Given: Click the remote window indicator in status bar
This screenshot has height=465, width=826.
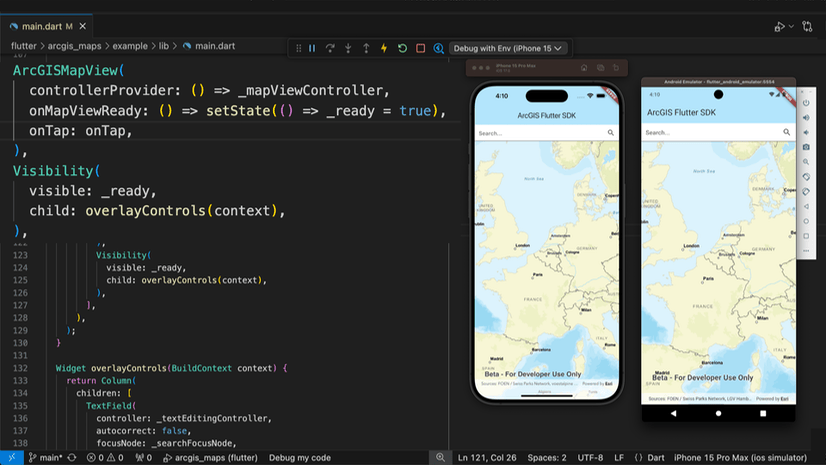Looking at the screenshot, I should [12, 458].
